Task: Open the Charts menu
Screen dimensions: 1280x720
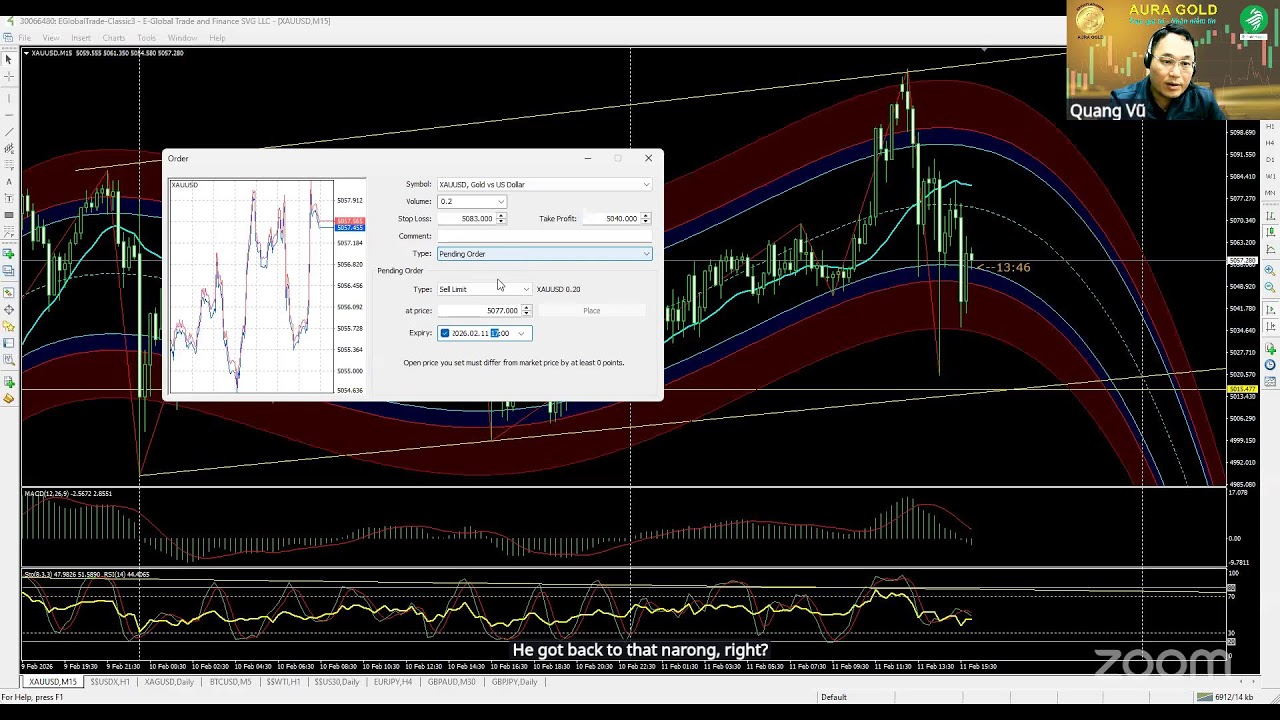Action: coord(114,38)
